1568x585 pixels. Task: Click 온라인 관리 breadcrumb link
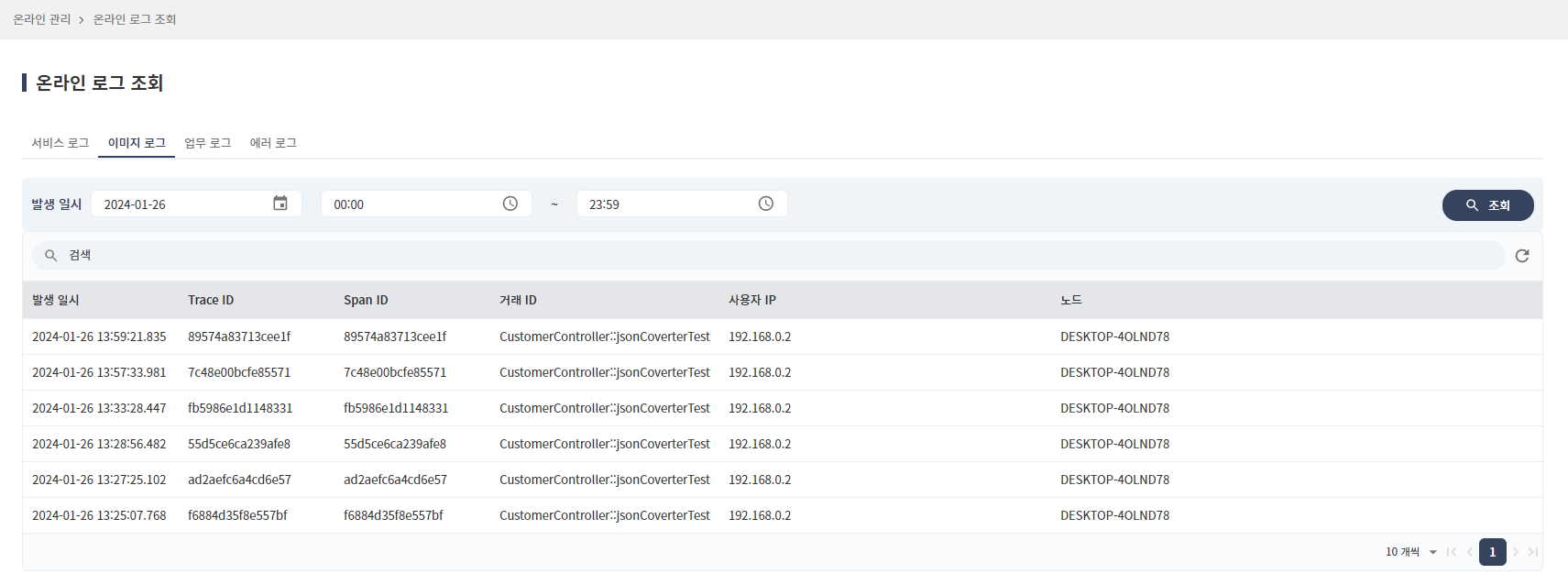tap(42, 19)
